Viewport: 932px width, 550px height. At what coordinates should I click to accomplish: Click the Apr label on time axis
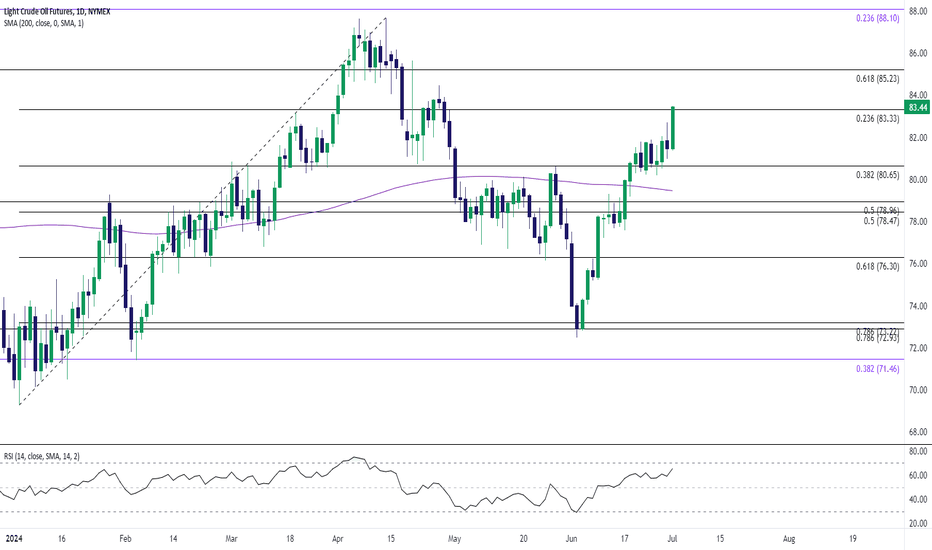[x=338, y=539]
